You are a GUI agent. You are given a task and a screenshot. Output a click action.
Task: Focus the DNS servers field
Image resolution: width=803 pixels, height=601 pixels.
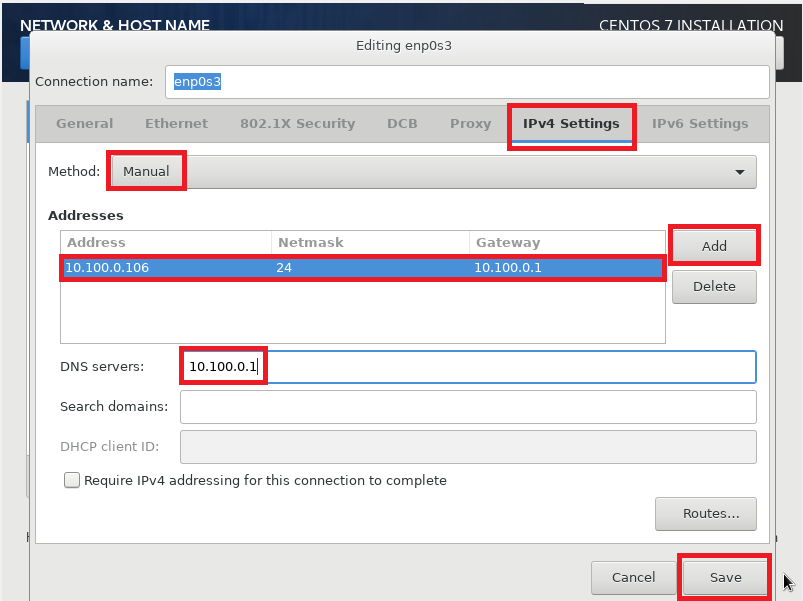coord(468,367)
